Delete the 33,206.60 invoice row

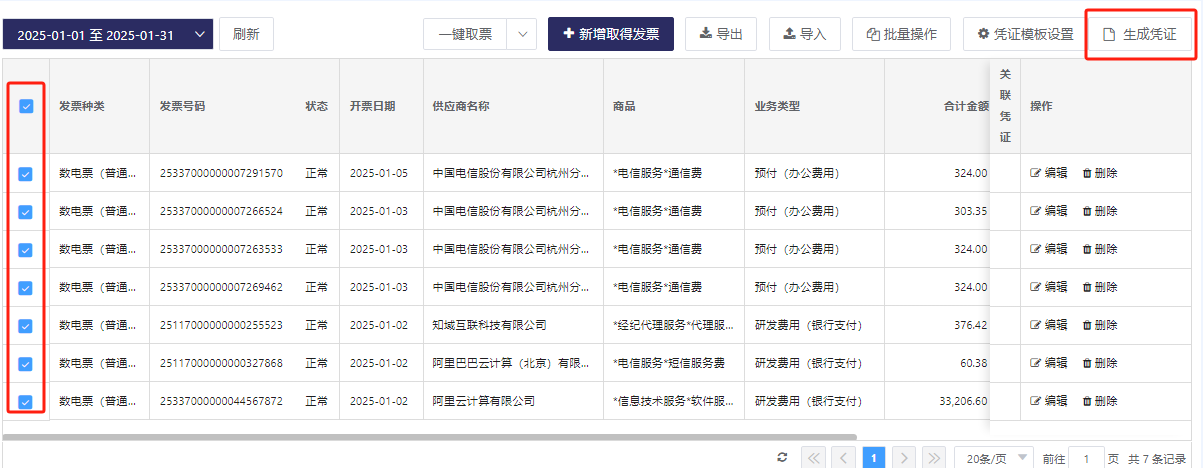click(x=1100, y=401)
